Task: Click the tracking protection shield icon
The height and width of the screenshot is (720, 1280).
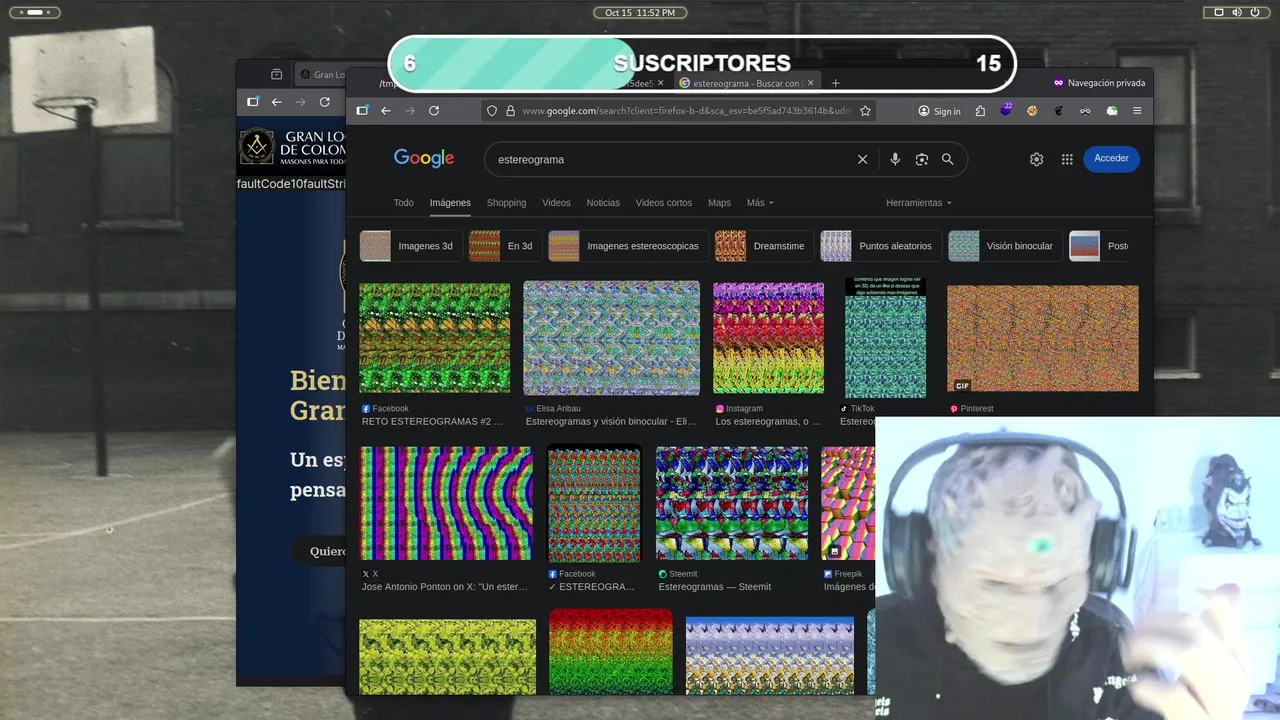Action: pos(492,111)
